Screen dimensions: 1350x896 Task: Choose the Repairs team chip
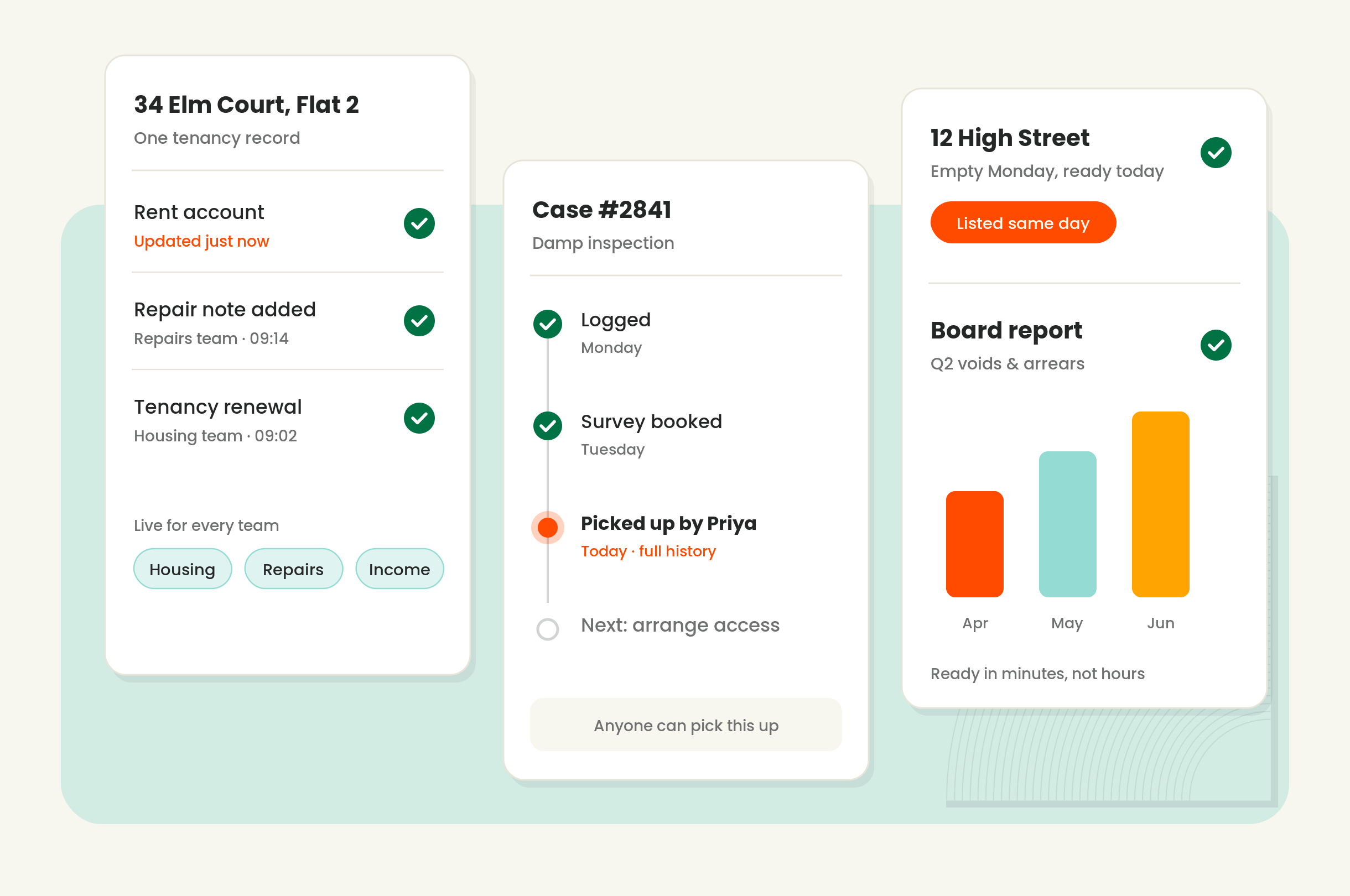(293, 569)
